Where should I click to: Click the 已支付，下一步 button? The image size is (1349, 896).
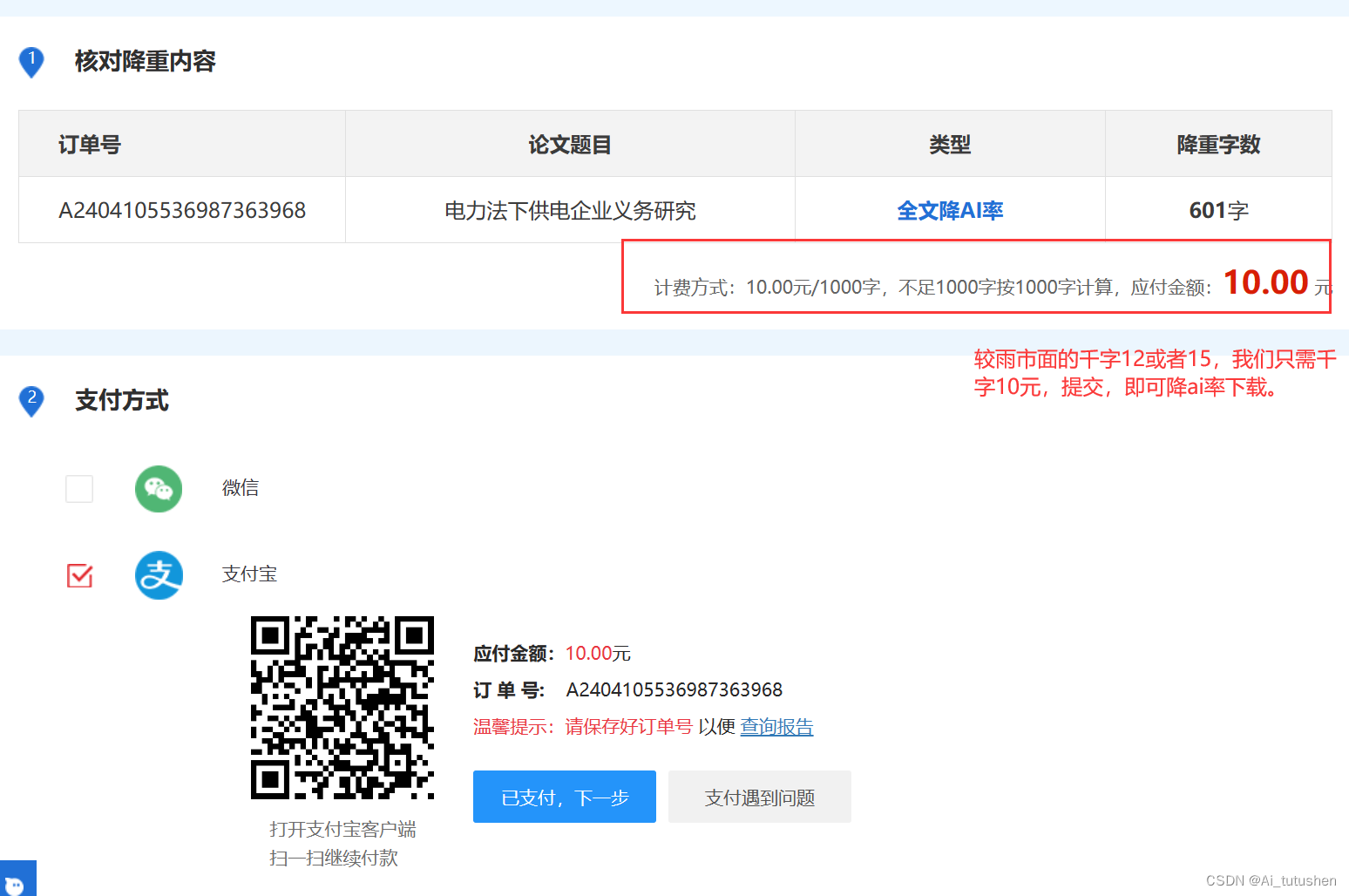(x=565, y=797)
